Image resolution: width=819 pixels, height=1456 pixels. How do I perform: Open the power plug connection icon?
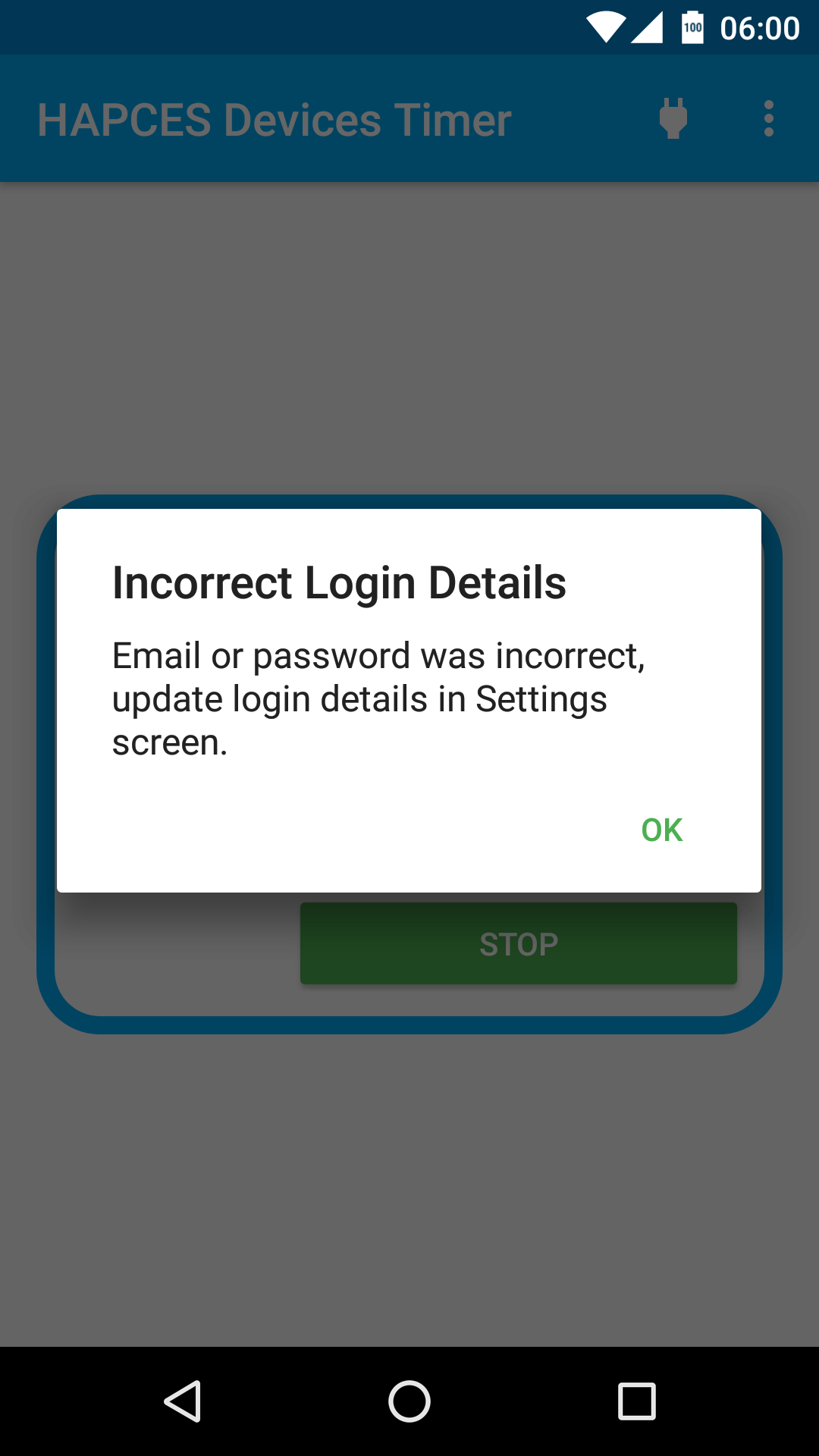coord(673,119)
